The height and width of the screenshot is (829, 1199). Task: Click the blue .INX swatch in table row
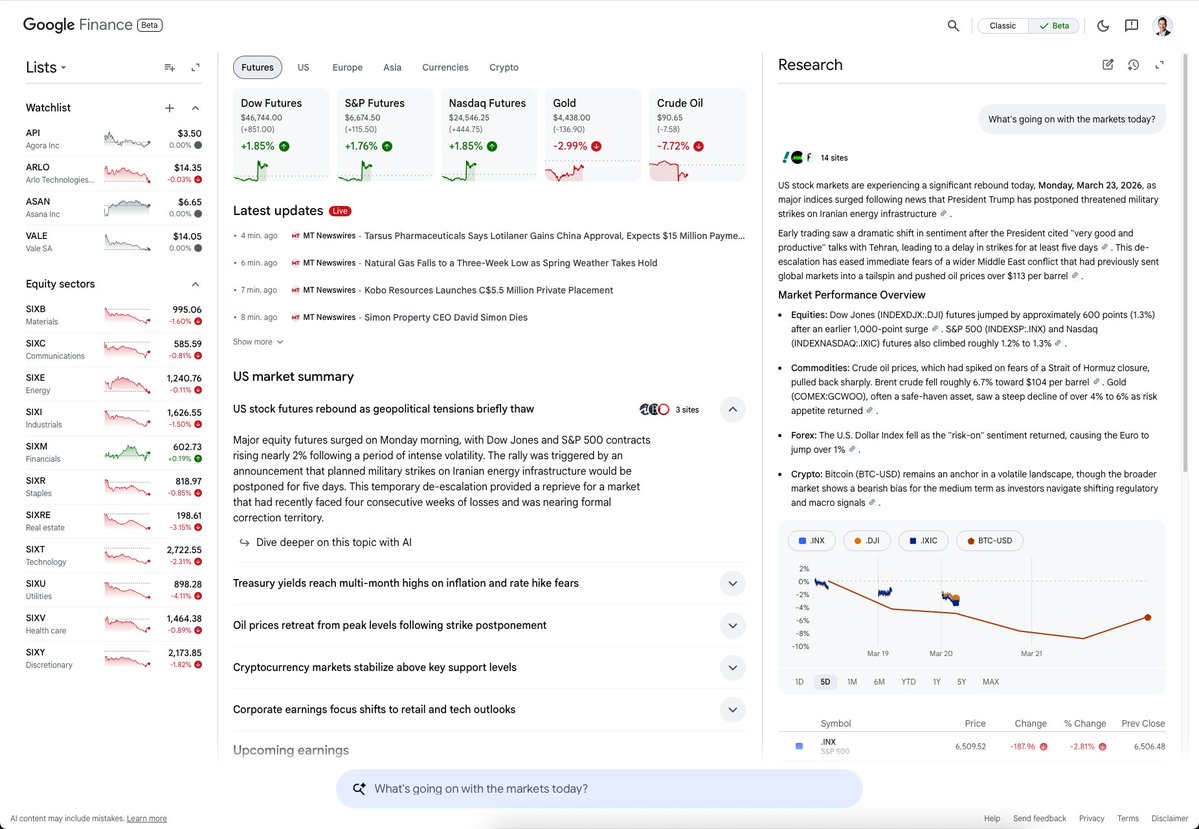(799, 746)
